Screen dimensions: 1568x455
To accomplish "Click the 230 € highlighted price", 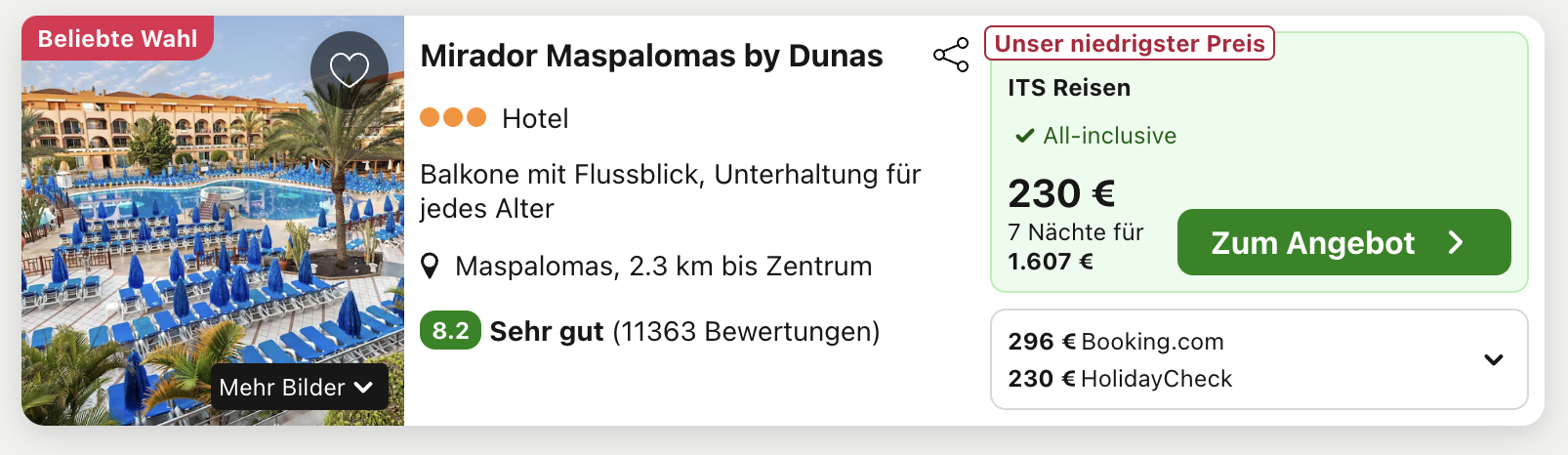I will click(x=1061, y=193).
